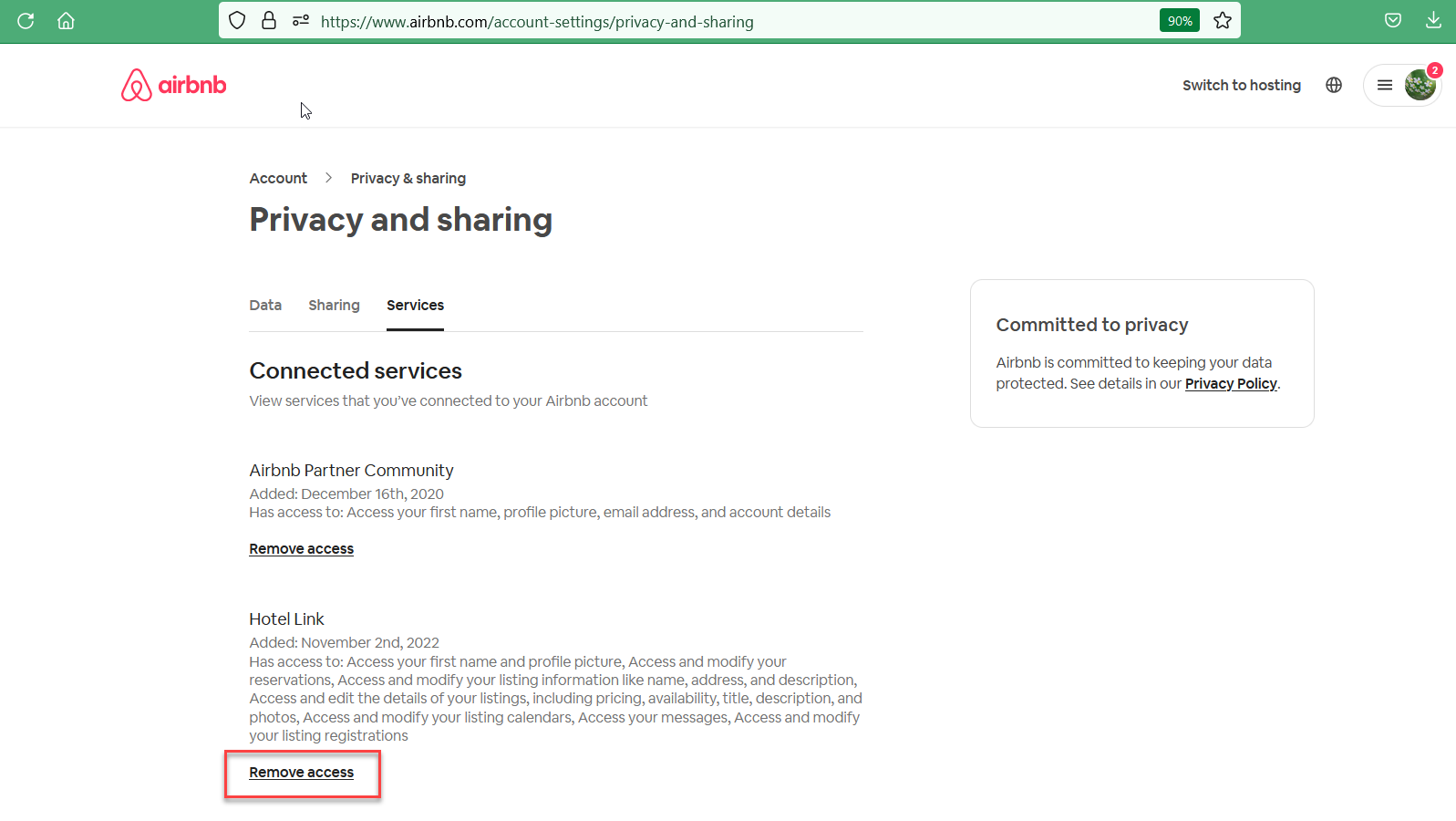Click 'Added: November 2nd, 2022' text
This screenshot has width=1456, height=821.
[x=345, y=642]
